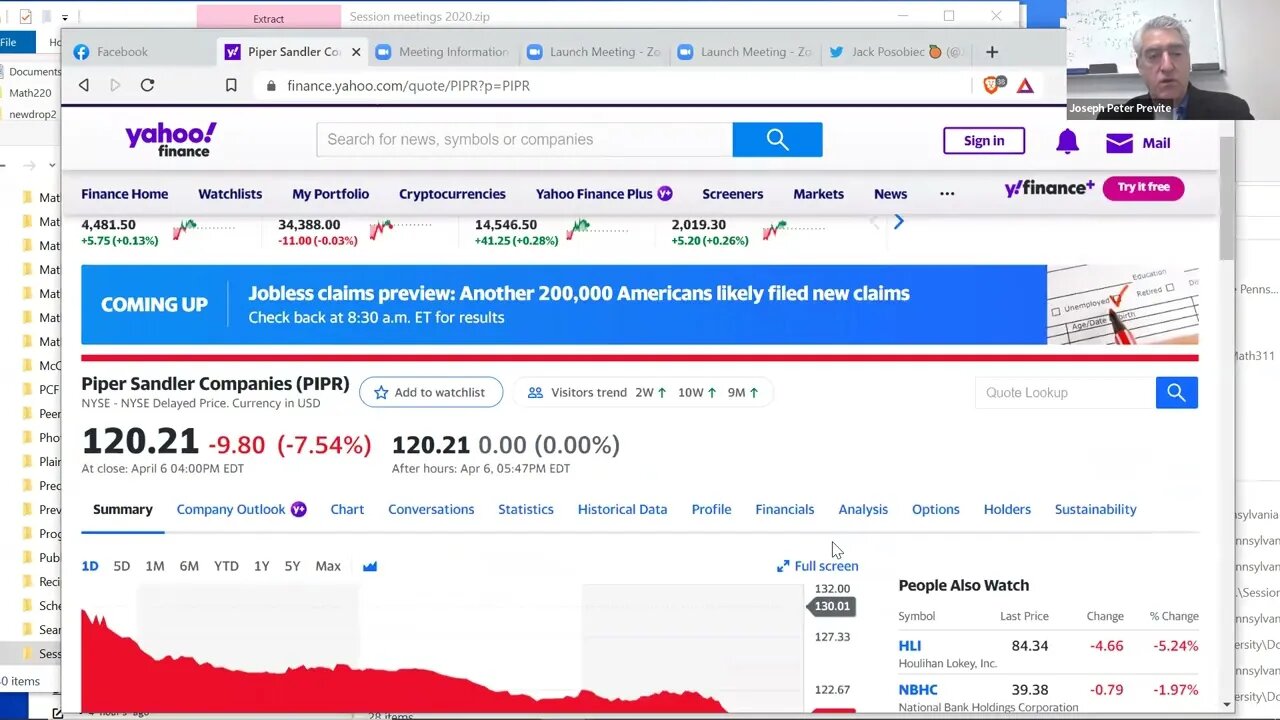Open the Holders tab
Viewport: 1280px width, 720px height.
click(x=1007, y=509)
